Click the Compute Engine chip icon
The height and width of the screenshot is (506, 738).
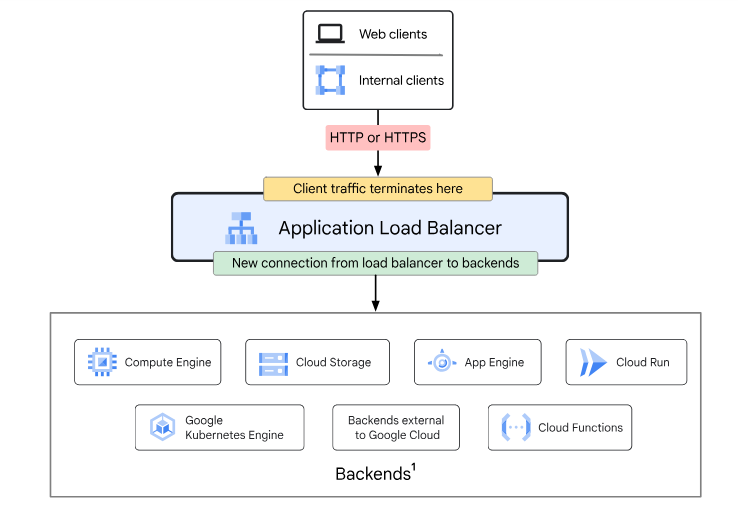pos(102,362)
